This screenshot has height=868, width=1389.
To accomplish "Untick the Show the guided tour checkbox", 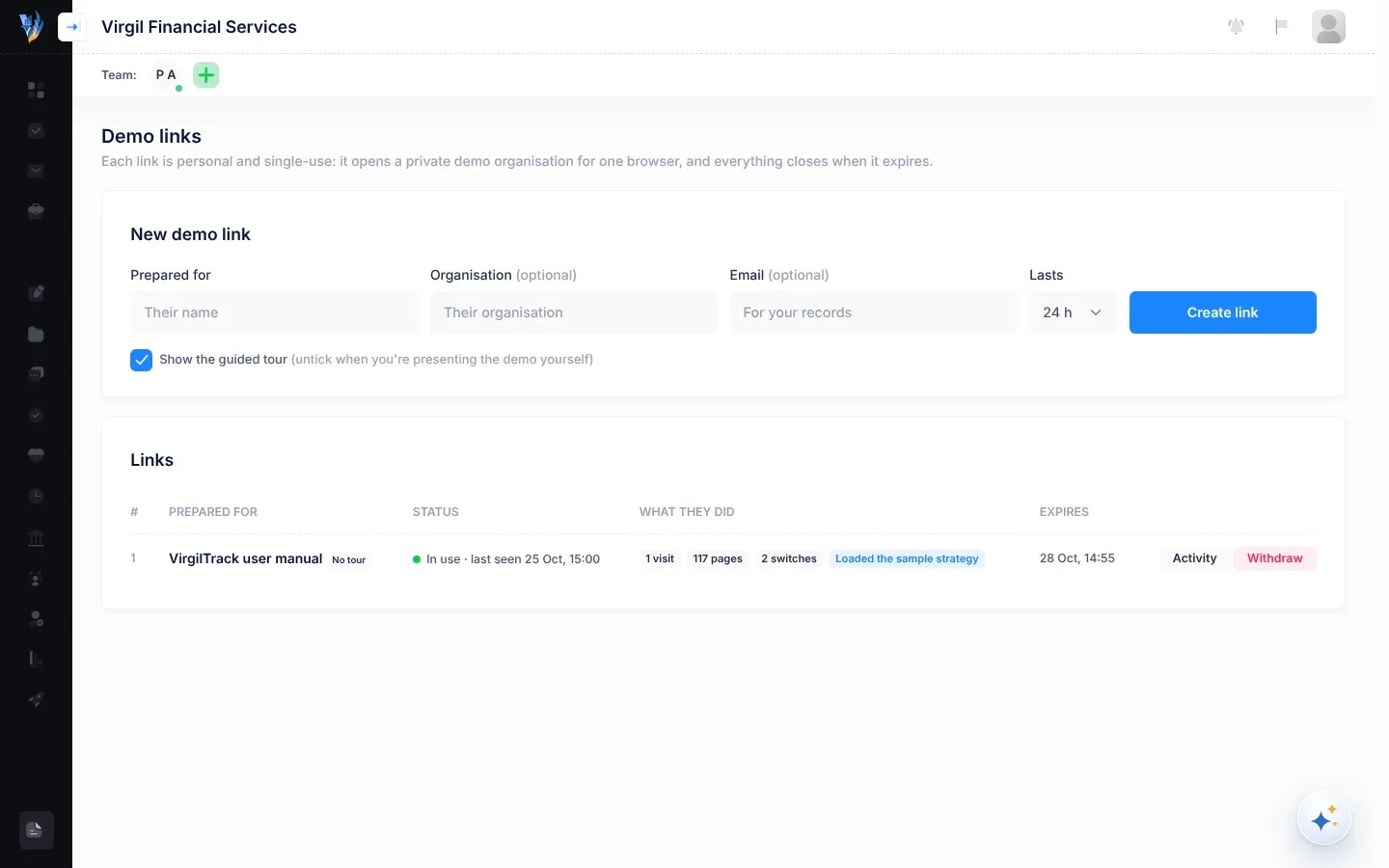I will pos(141,360).
